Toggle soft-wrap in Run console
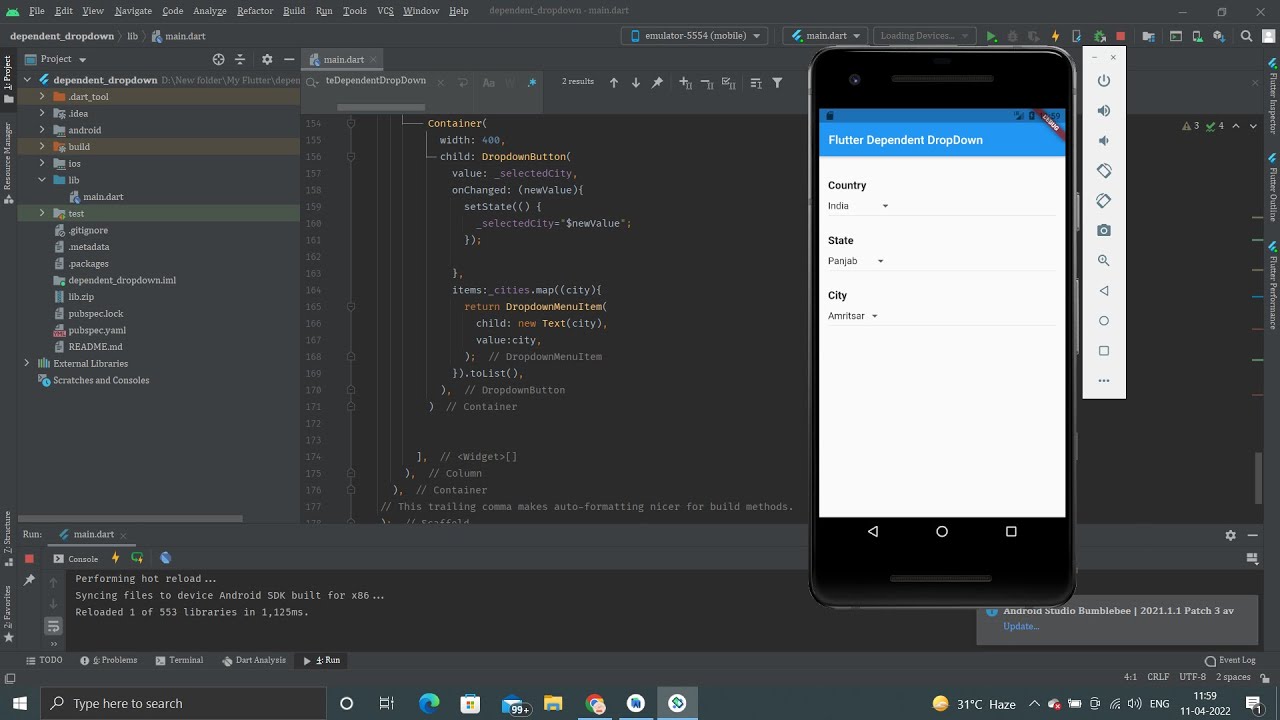Screen dimensions: 1280x720 54,626
